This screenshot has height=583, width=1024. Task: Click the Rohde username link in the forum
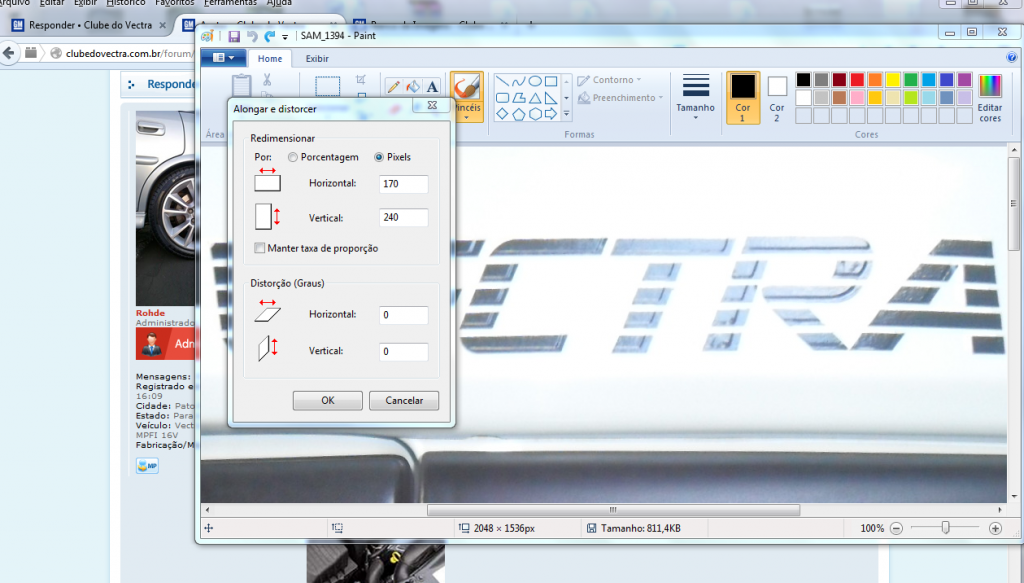(150, 313)
